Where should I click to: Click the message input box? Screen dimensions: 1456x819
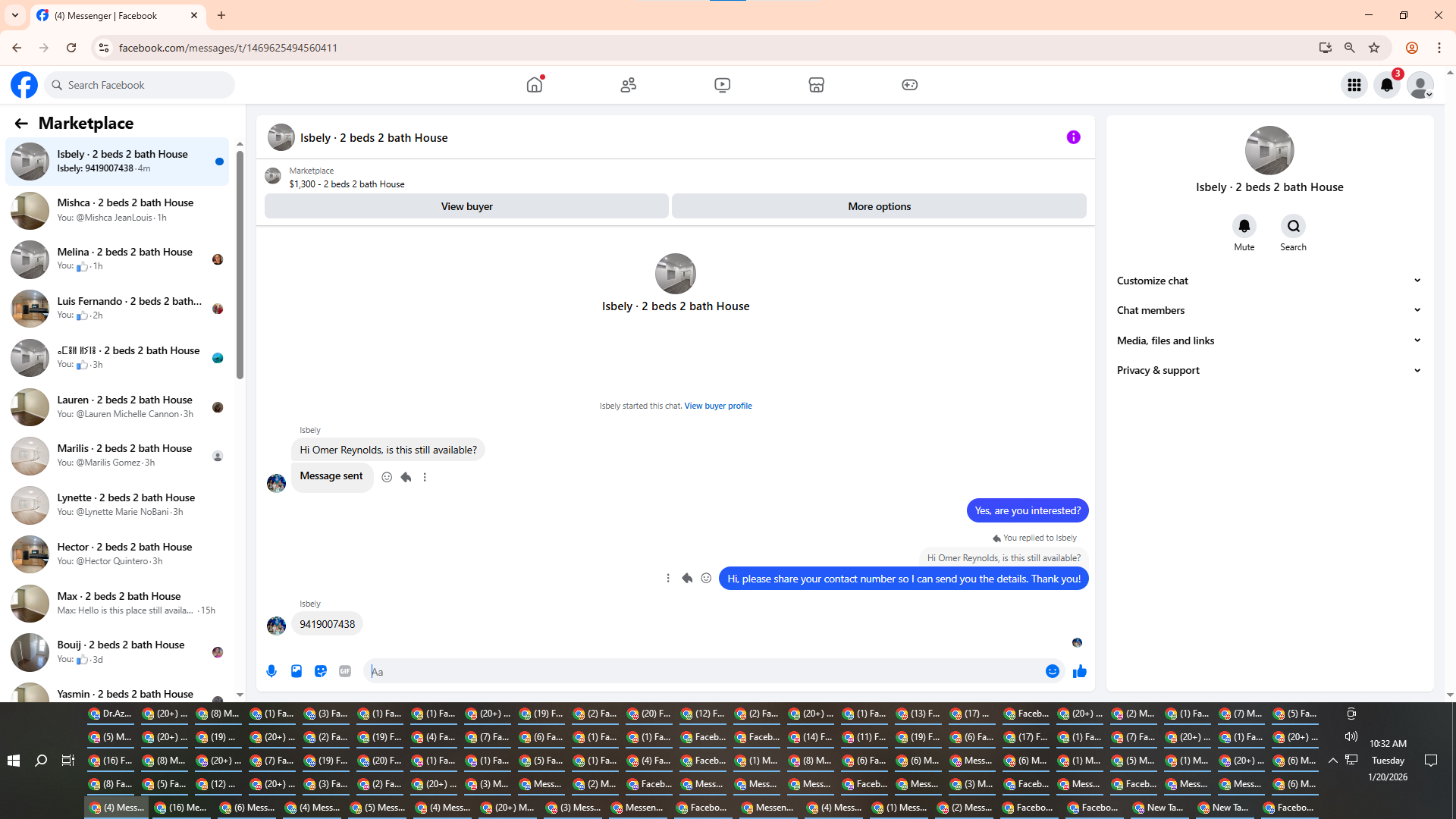click(x=705, y=671)
